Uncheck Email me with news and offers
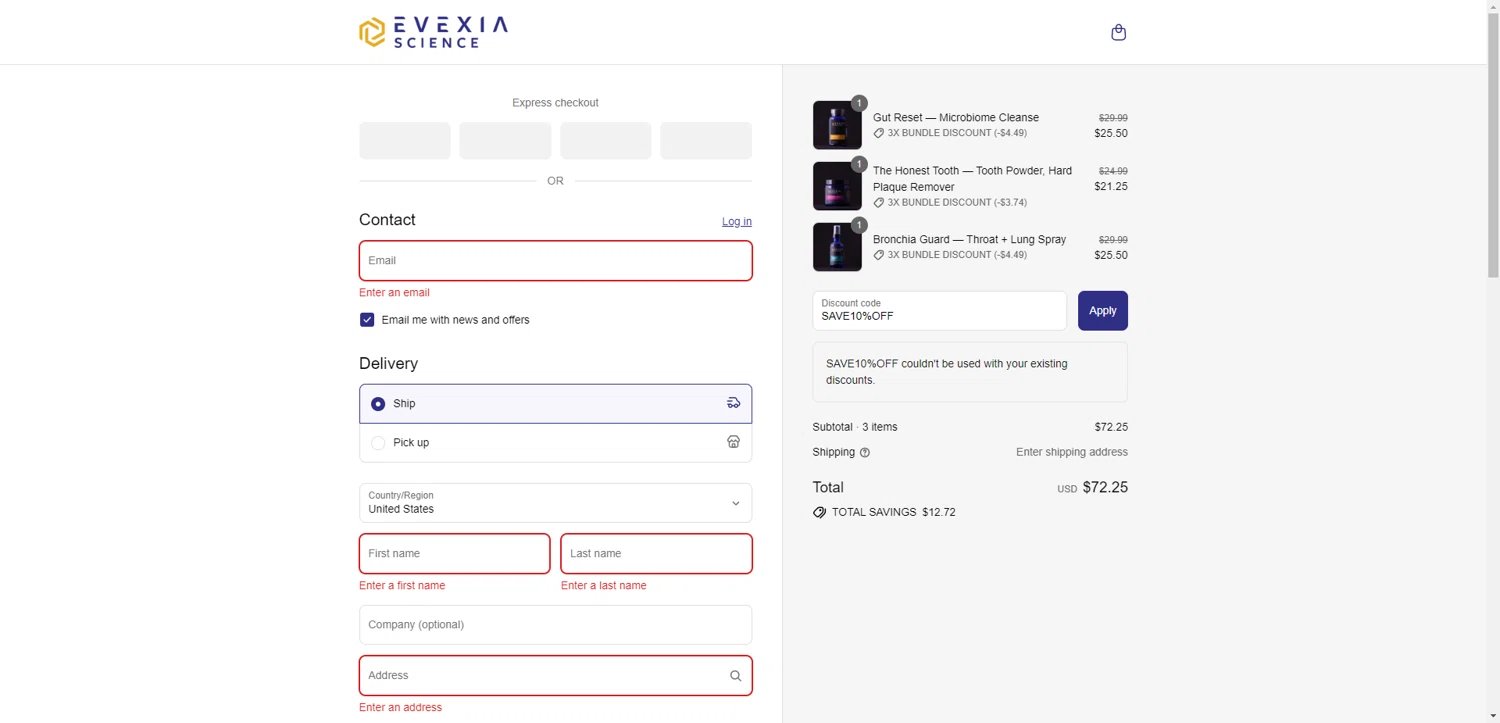Viewport: 1500px width, 723px height. (367, 320)
